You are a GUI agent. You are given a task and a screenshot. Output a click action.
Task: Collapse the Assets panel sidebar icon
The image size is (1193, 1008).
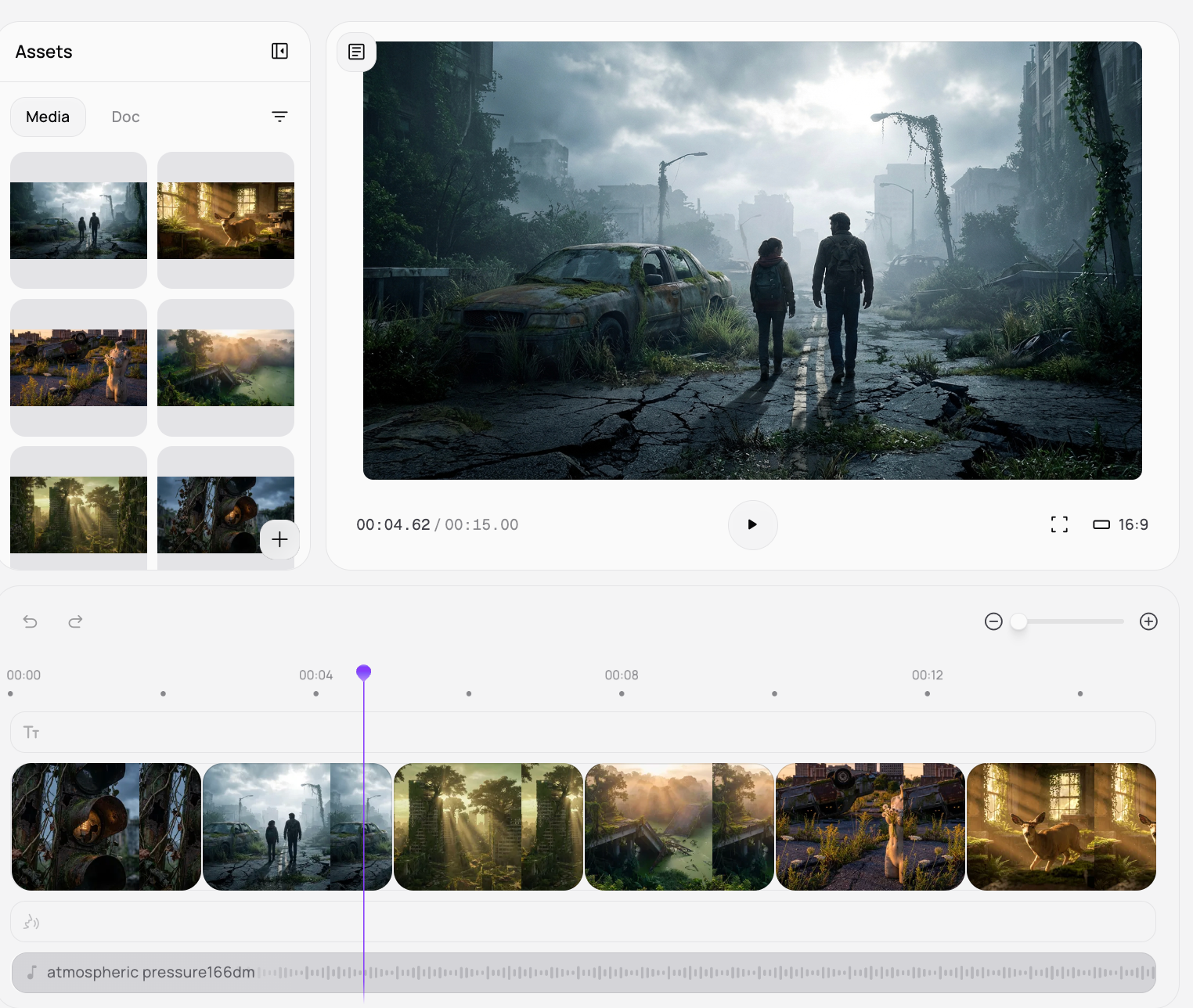coord(279,52)
